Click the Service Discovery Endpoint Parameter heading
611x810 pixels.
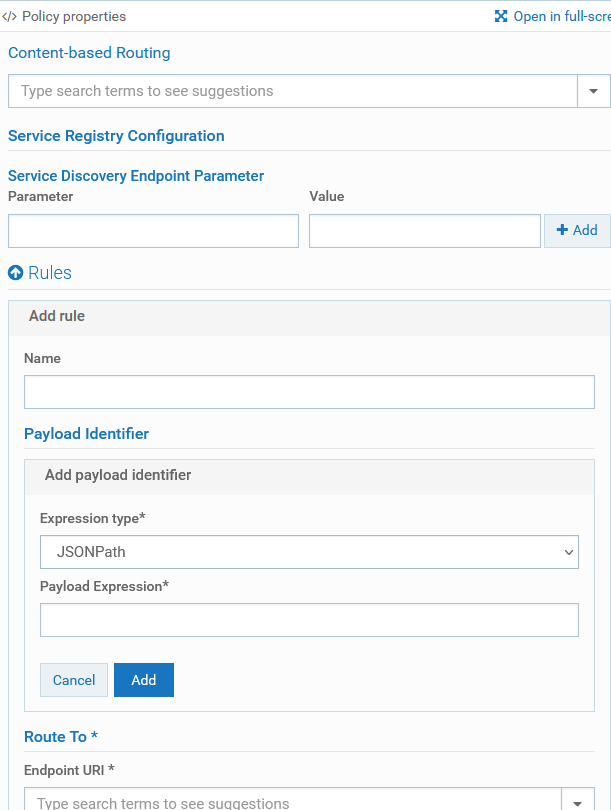[x=136, y=176]
